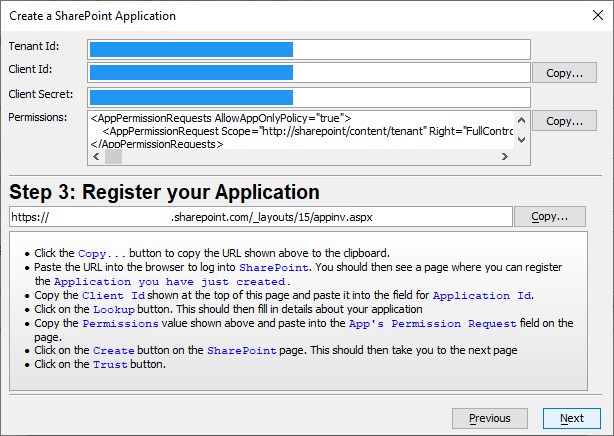Click the Permissions vertical scroll down arrow
The height and width of the screenshot is (436, 614).
[522, 140]
